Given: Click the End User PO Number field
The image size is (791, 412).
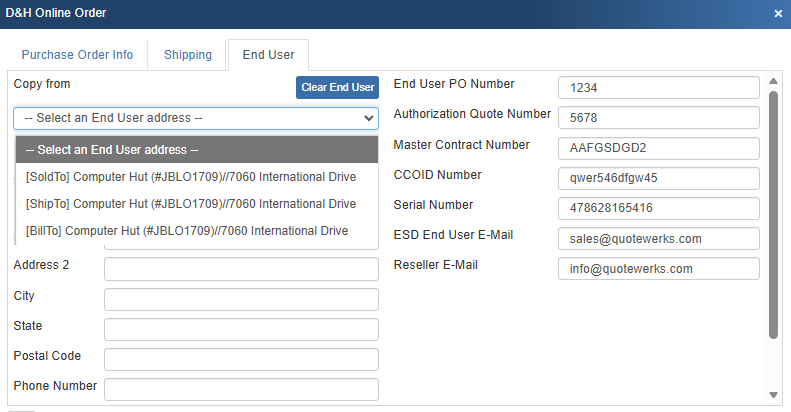Looking at the screenshot, I should 658,88.
